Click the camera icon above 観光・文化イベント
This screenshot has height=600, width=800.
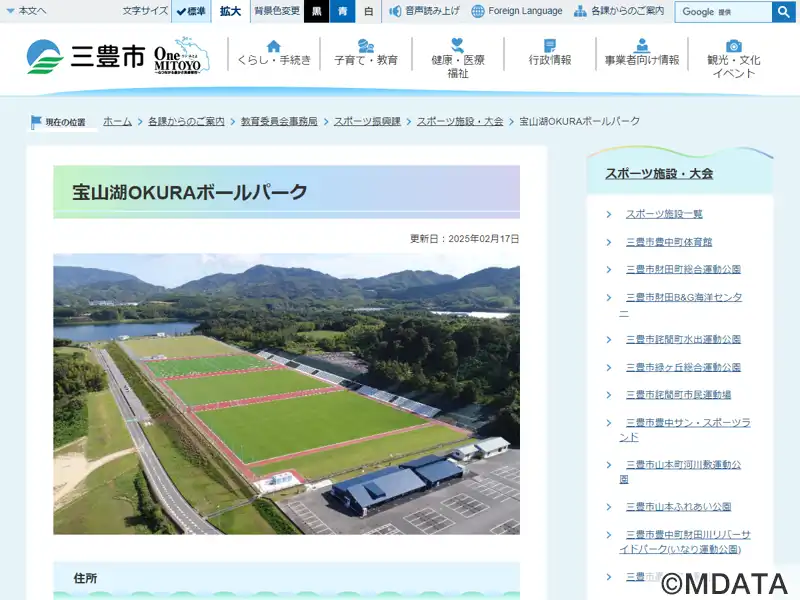pos(734,46)
